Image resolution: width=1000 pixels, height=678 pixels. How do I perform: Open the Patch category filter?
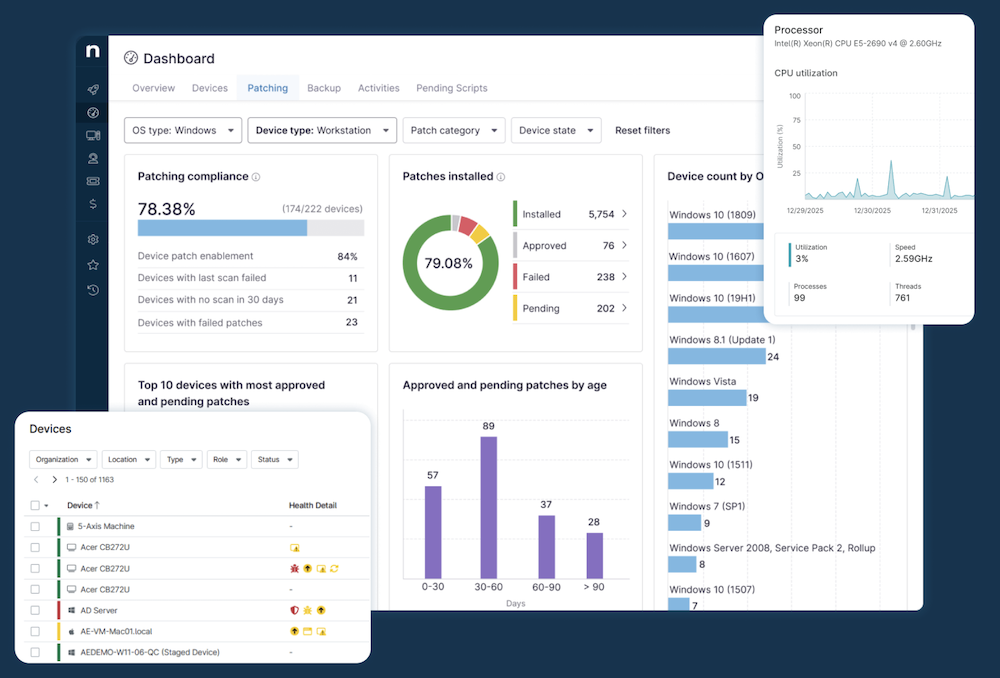click(x=454, y=130)
